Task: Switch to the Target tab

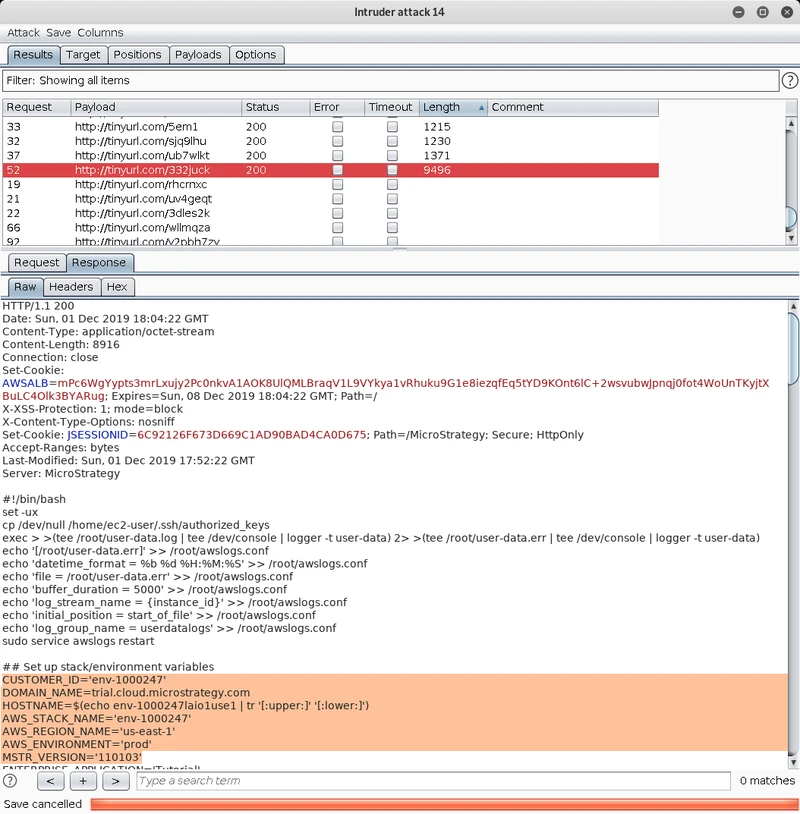Action: tap(83, 55)
